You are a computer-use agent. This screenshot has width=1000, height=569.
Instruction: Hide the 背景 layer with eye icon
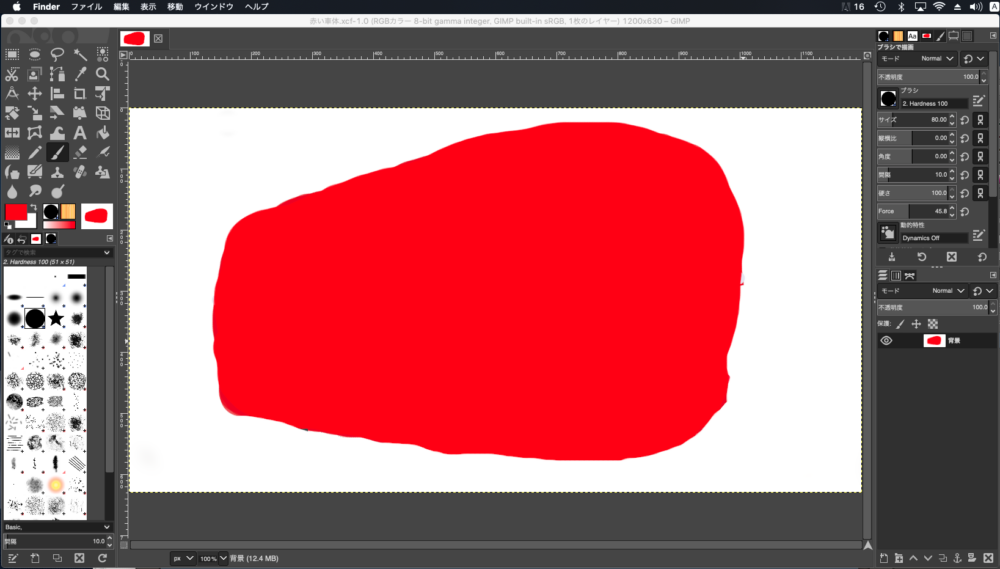click(x=886, y=341)
